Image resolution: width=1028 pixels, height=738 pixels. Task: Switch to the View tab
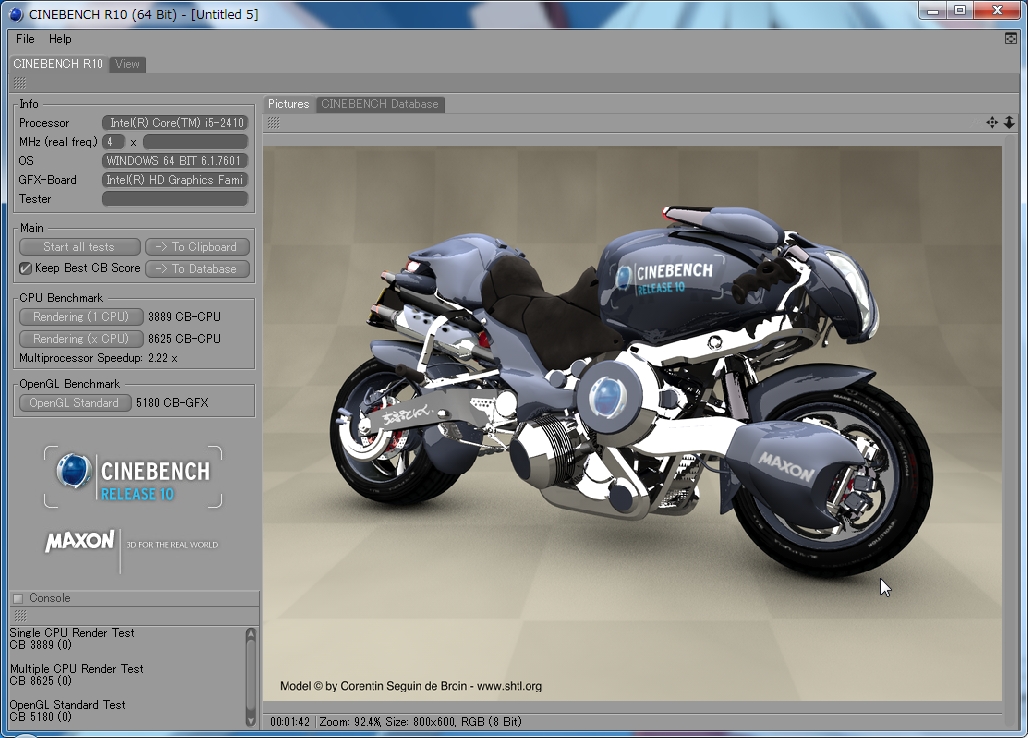click(127, 64)
